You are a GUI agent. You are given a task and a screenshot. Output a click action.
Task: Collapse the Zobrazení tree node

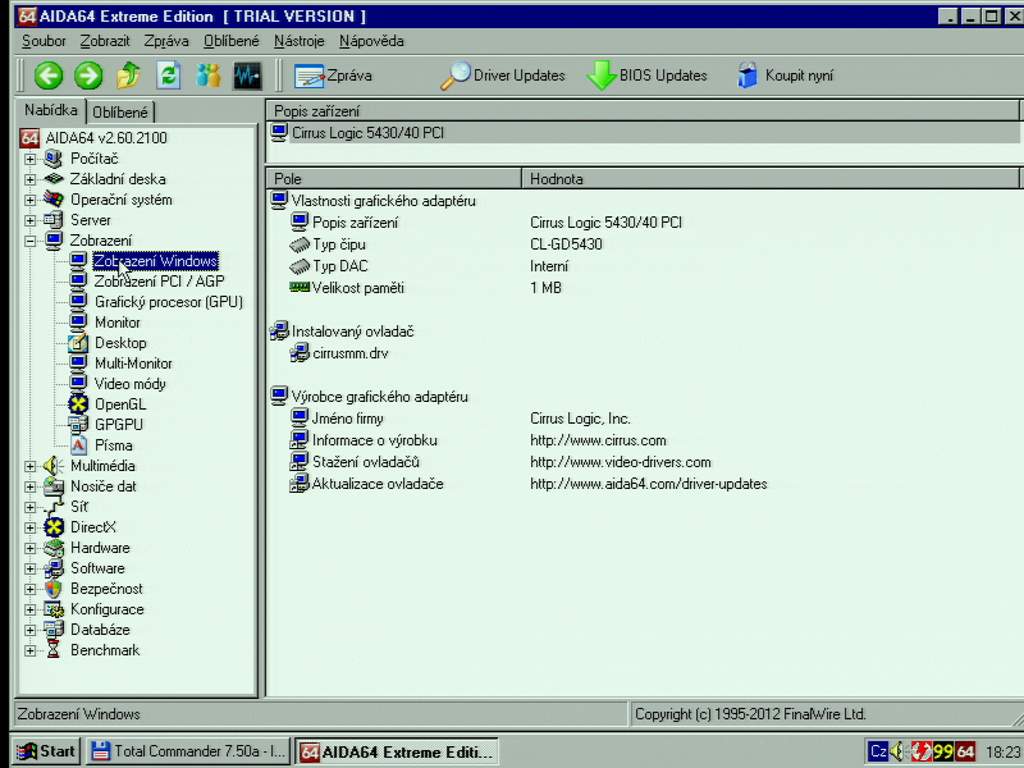click(x=30, y=241)
